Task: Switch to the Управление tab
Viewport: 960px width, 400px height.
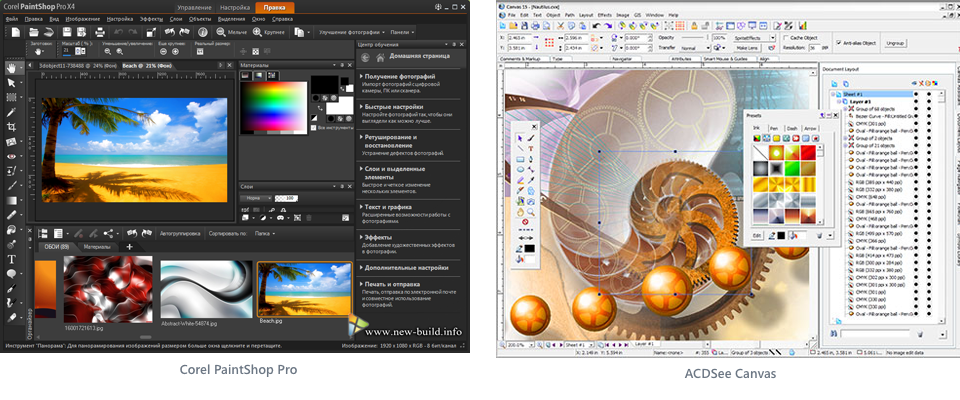Action: tap(193, 7)
